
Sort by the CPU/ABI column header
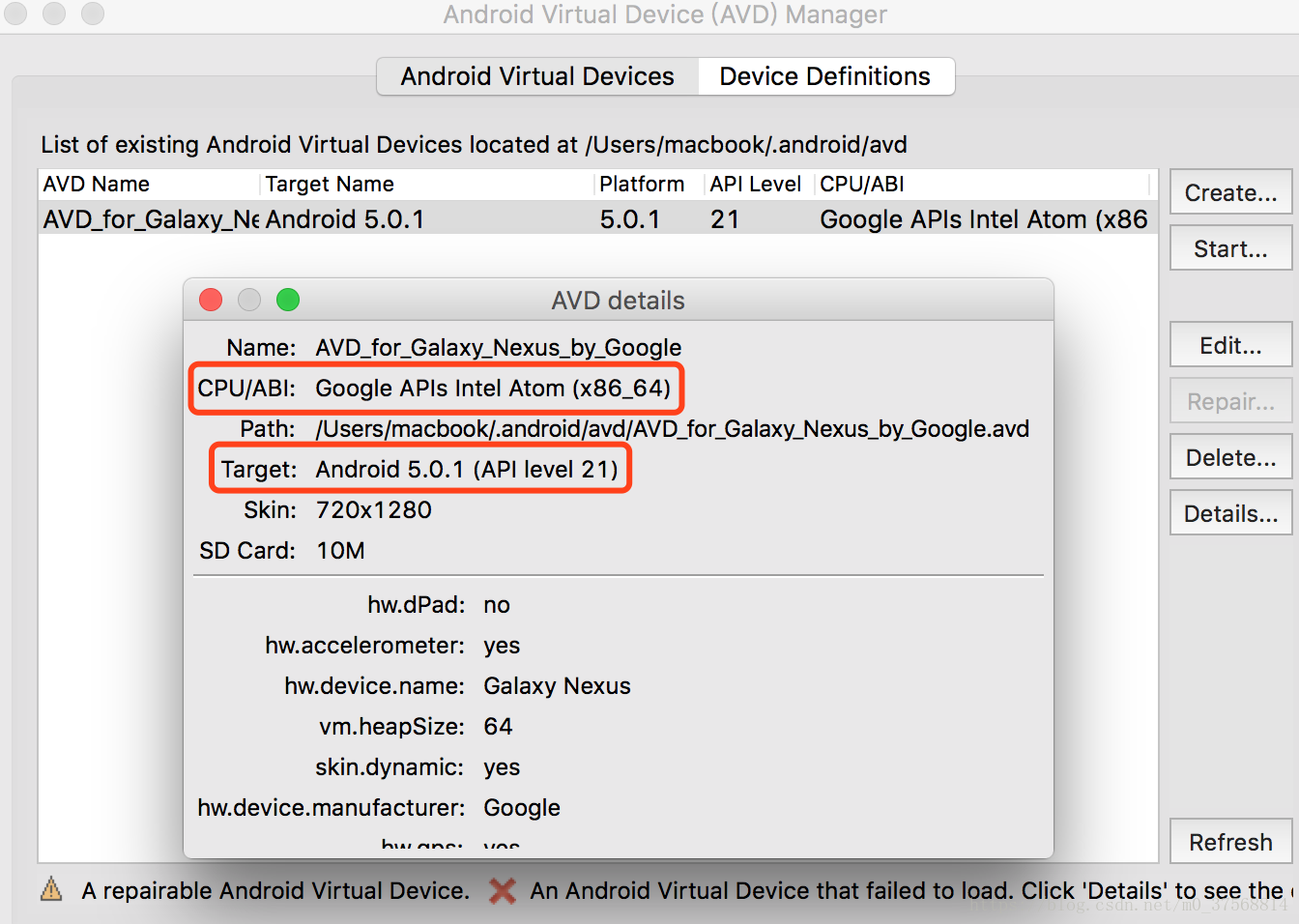click(982, 184)
